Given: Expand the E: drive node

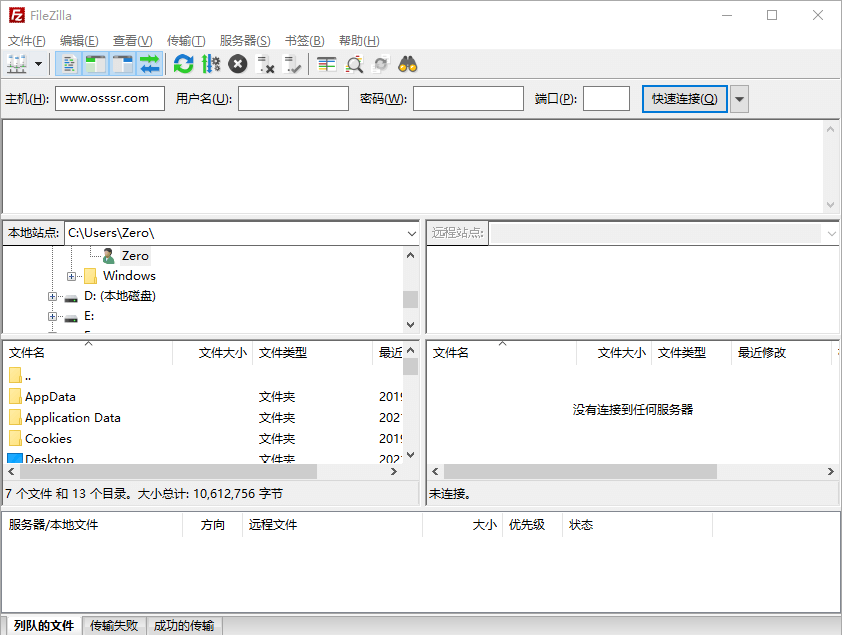Looking at the screenshot, I should coord(52,317).
